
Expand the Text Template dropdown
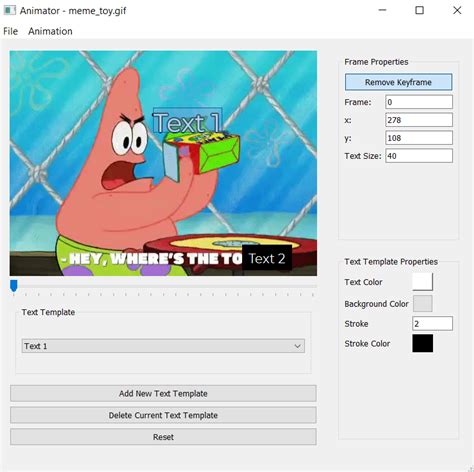(163, 346)
